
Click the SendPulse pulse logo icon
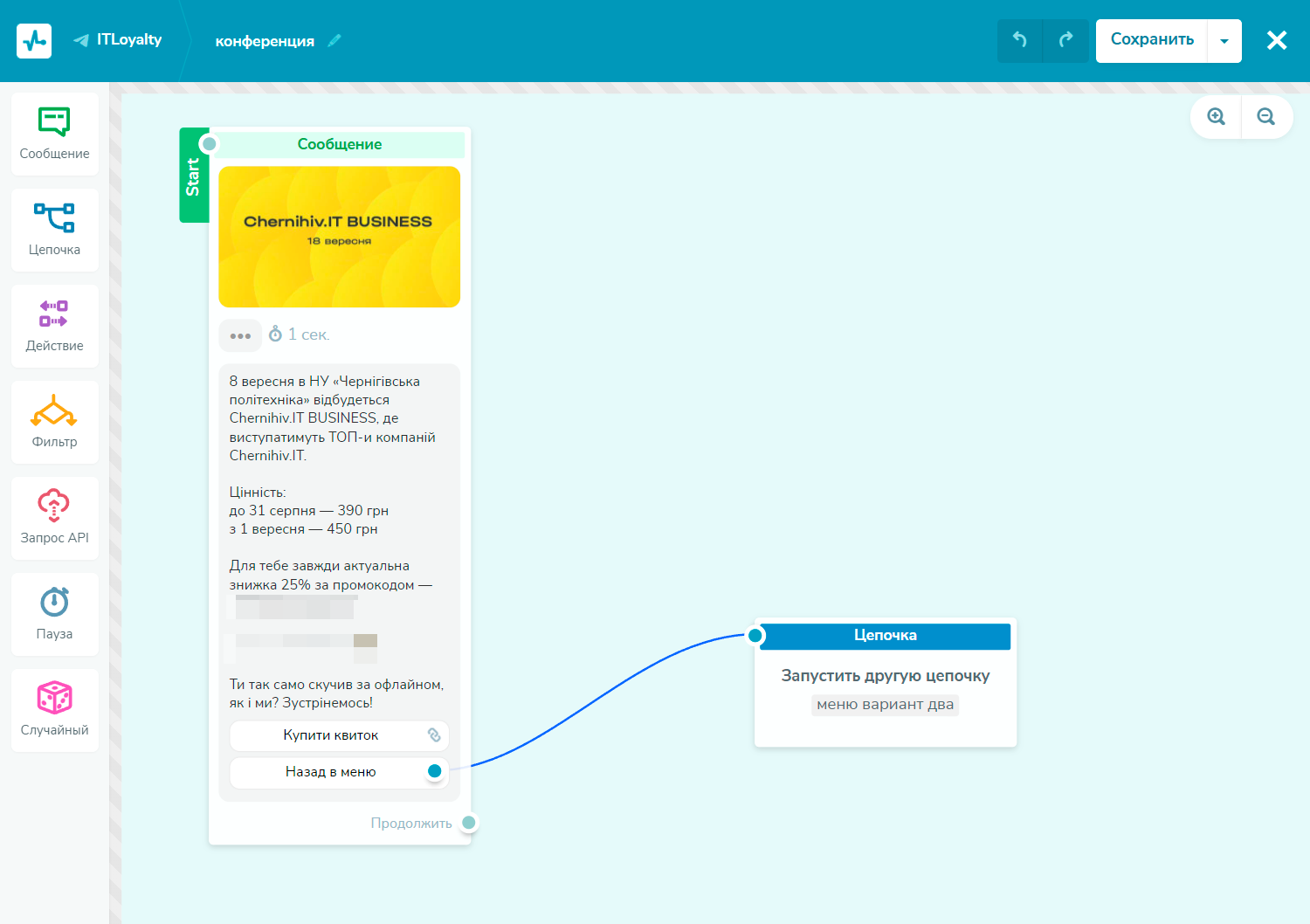click(x=34, y=41)
